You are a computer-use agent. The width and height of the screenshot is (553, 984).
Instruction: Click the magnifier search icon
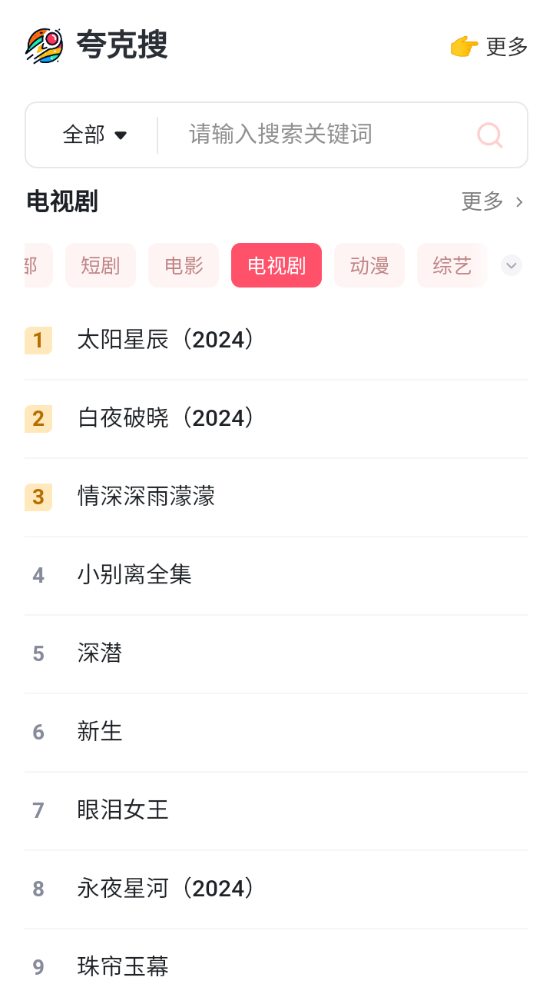490,135
